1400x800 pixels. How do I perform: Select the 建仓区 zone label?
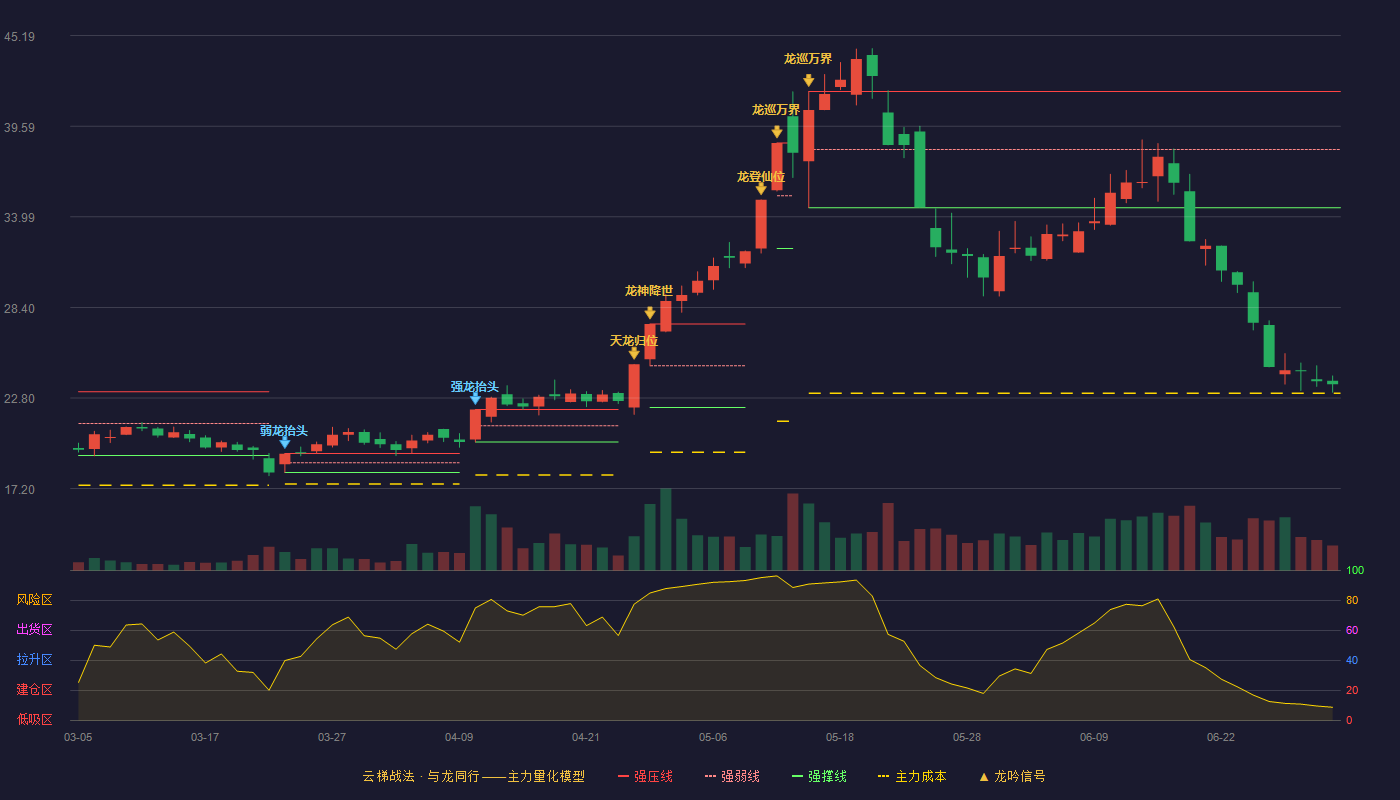coord(34,690)
